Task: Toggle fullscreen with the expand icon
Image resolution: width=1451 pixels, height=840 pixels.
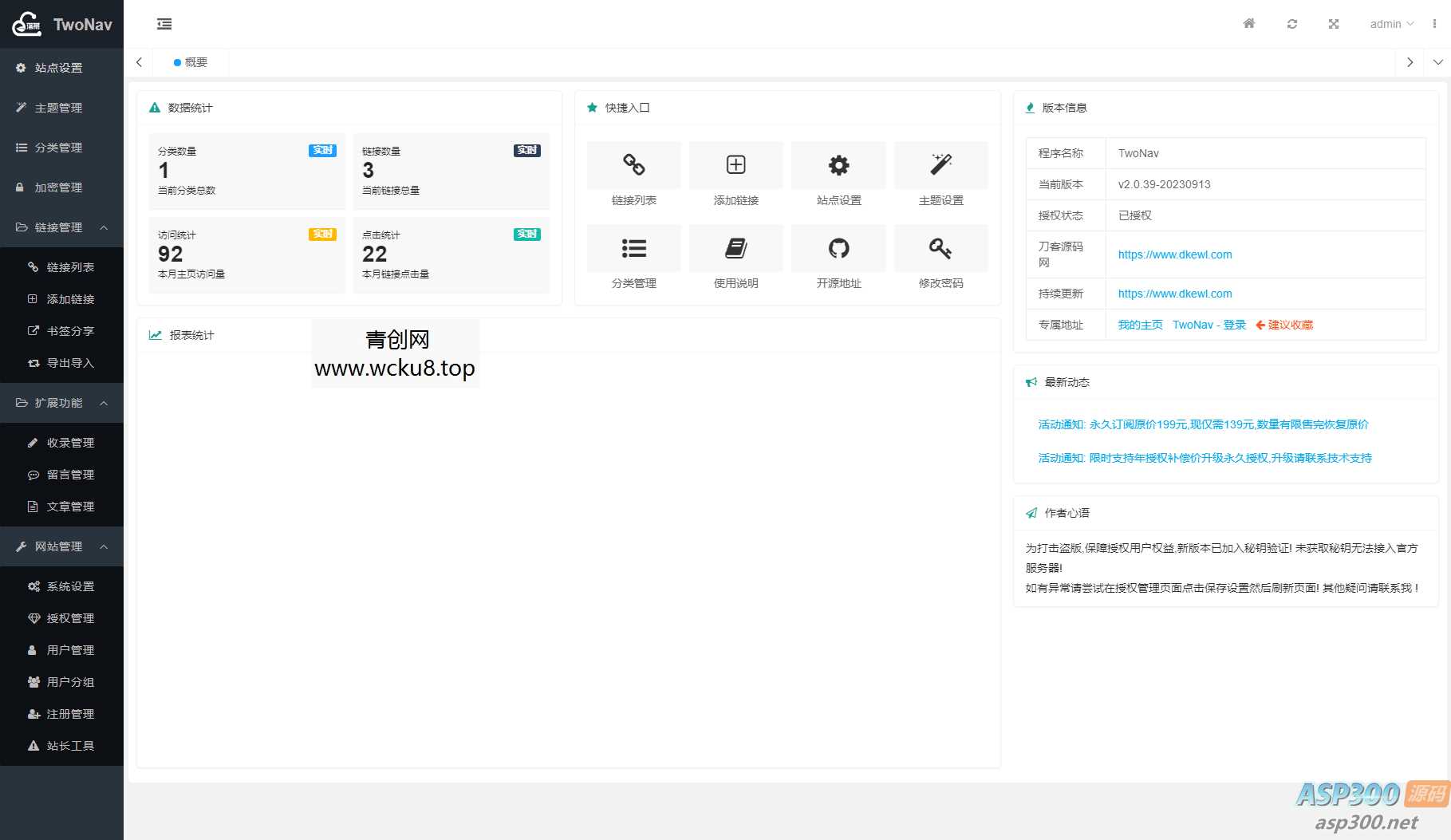Action: click(1333, 24)
